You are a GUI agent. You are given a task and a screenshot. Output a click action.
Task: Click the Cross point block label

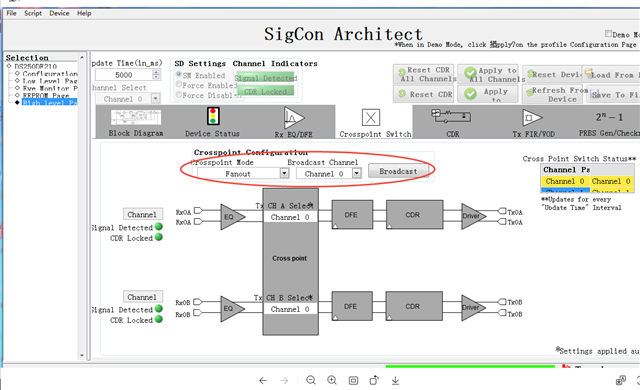pyautogui.click(x=290, y=258)
